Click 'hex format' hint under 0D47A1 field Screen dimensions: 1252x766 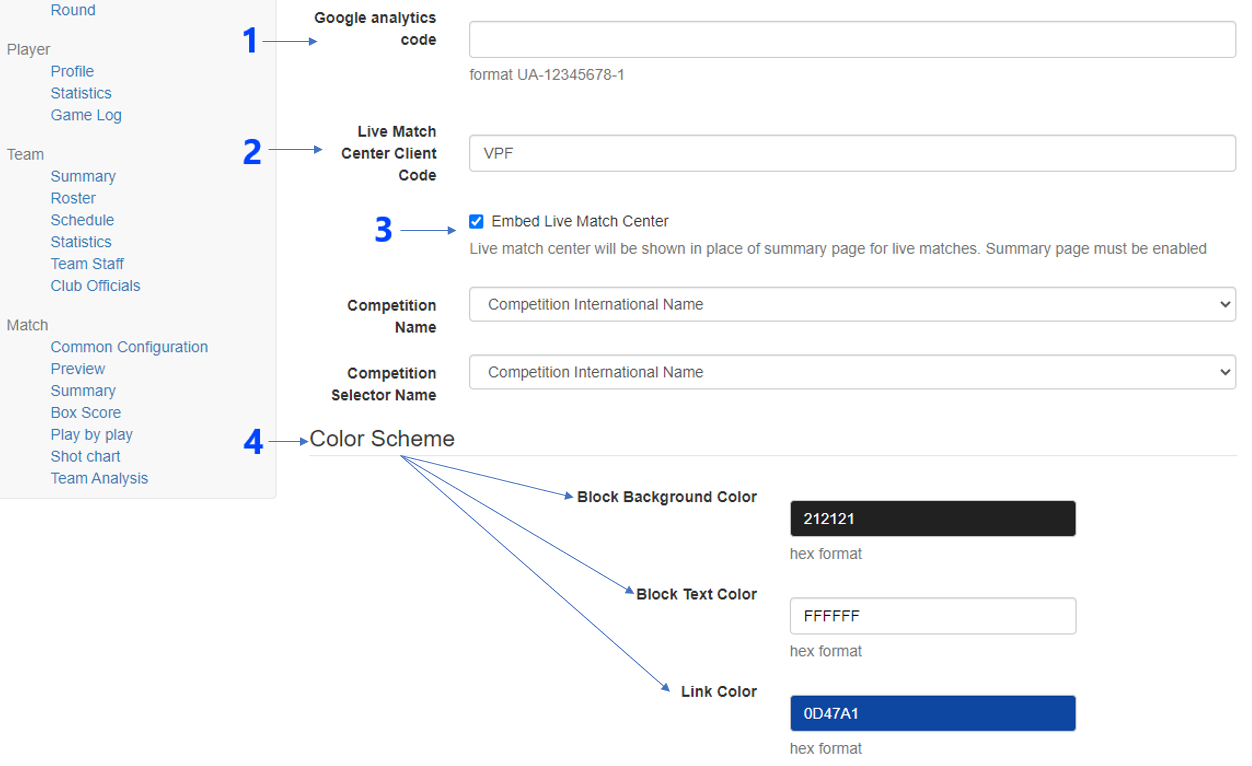(826, 748)
